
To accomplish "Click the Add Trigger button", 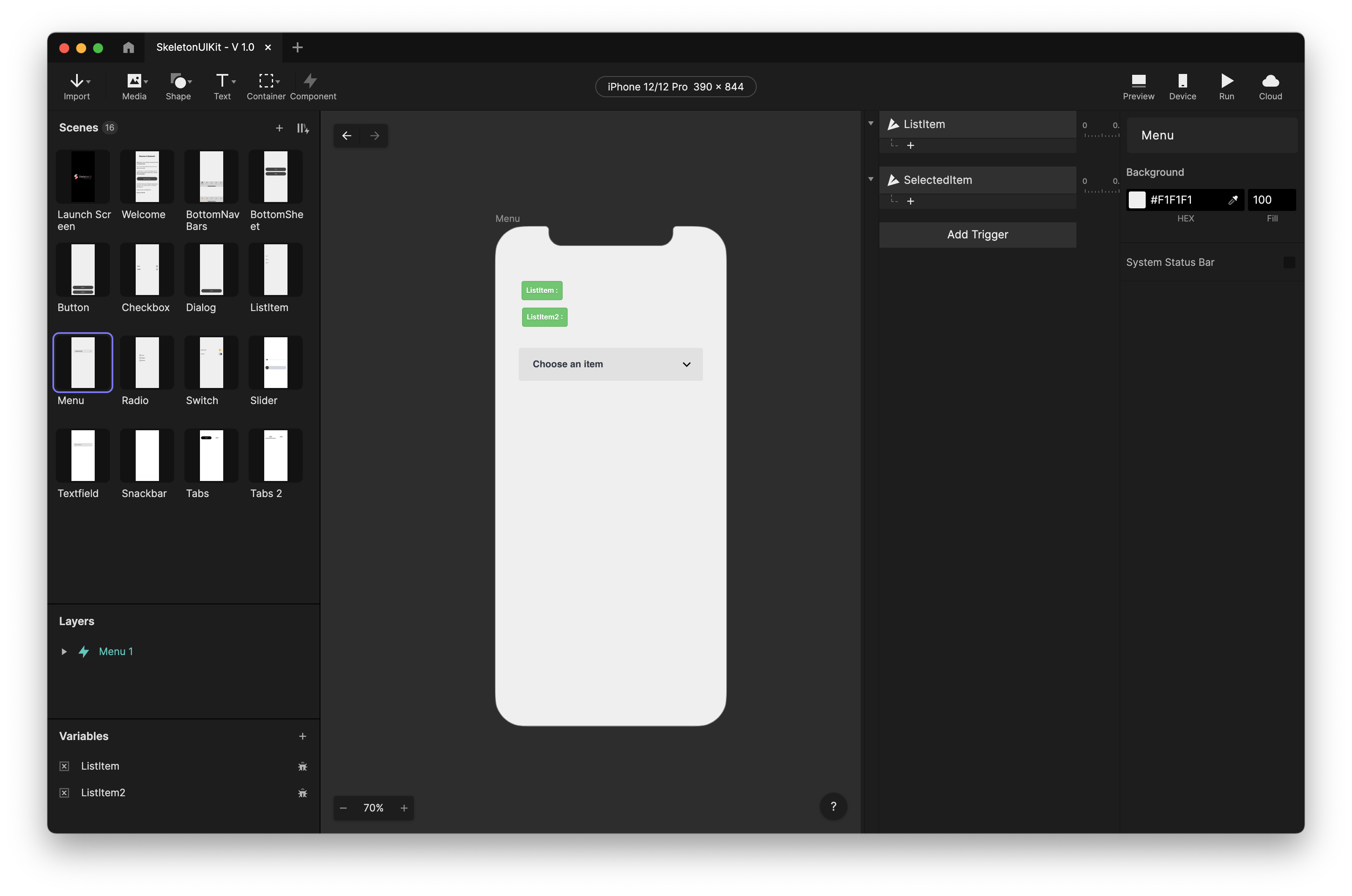I will coord(977,235).
